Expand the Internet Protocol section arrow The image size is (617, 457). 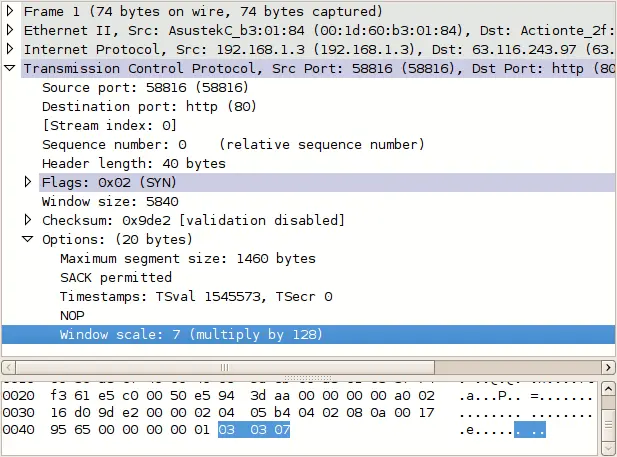[x=10, y=49]
